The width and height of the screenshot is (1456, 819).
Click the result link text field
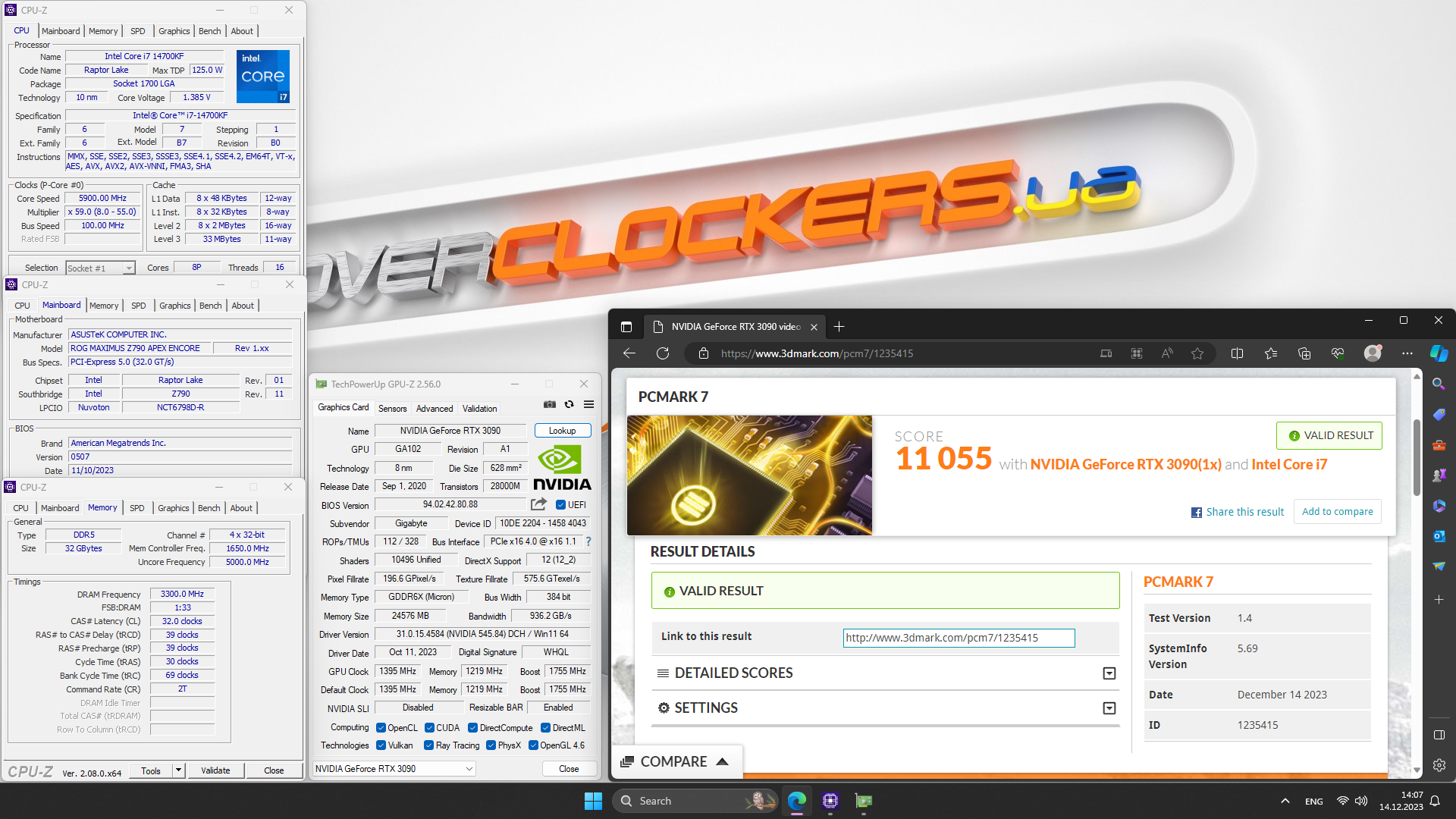959,638
